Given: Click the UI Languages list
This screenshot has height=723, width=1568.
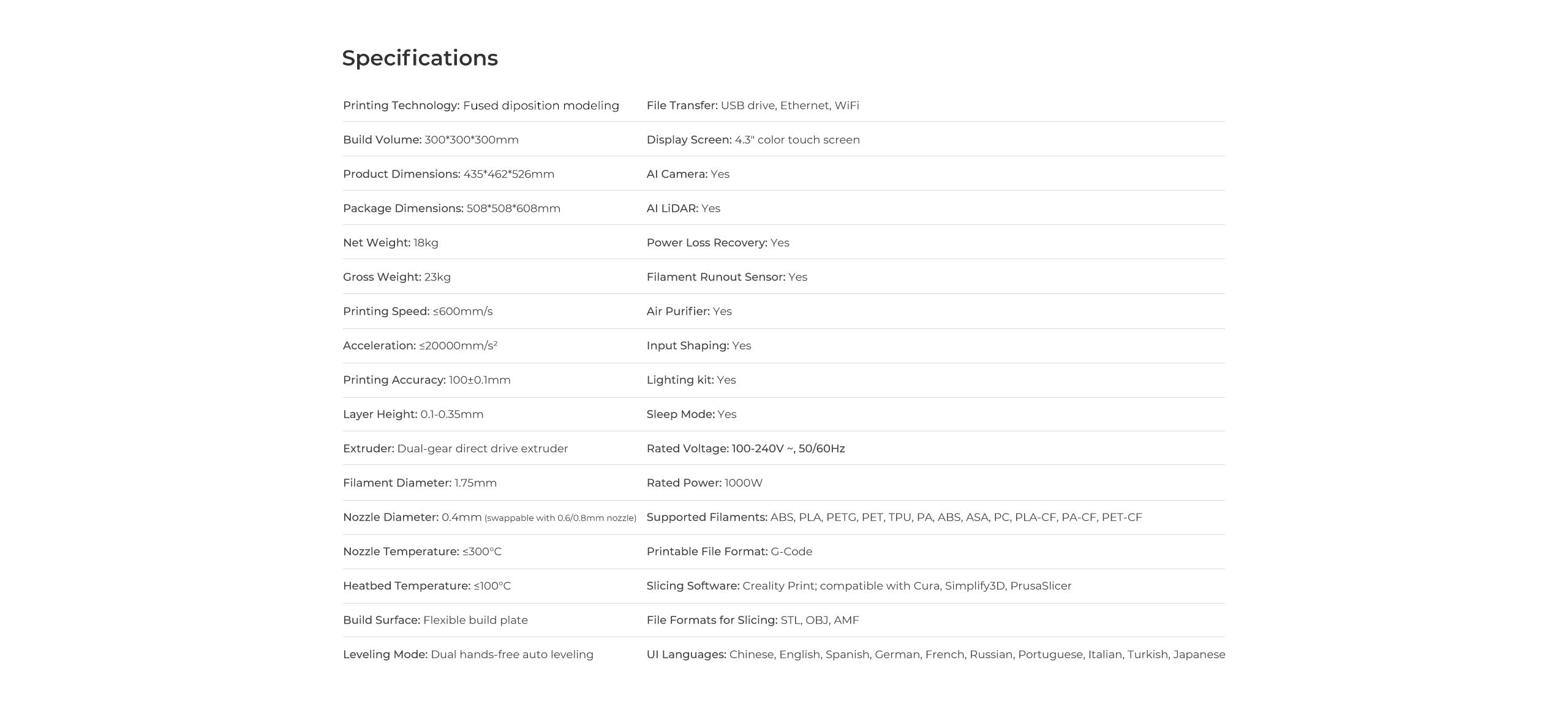Looking at the screenshot, I should [935, 654].
